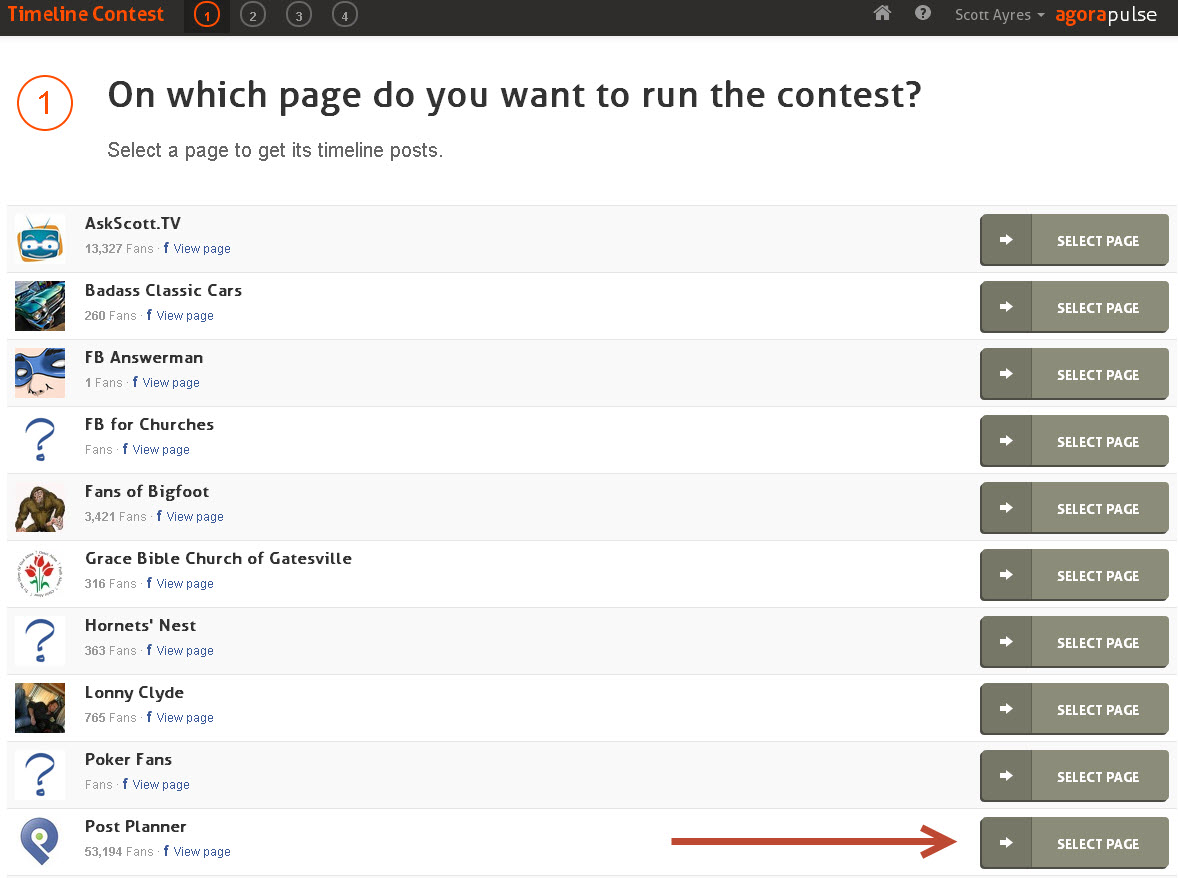
Task: Click the Facebook icon next to Poker Fans
Action: (x=126, y=784)
